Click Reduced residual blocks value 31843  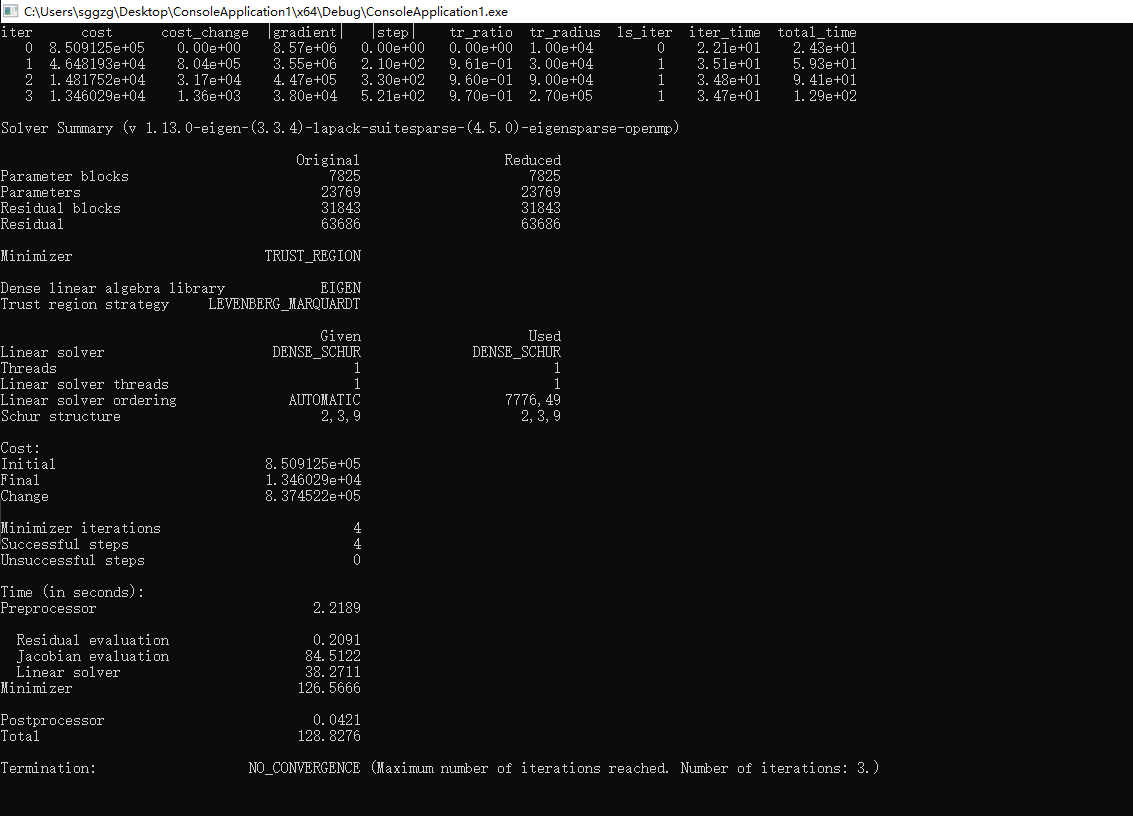(x=540, y=208)
